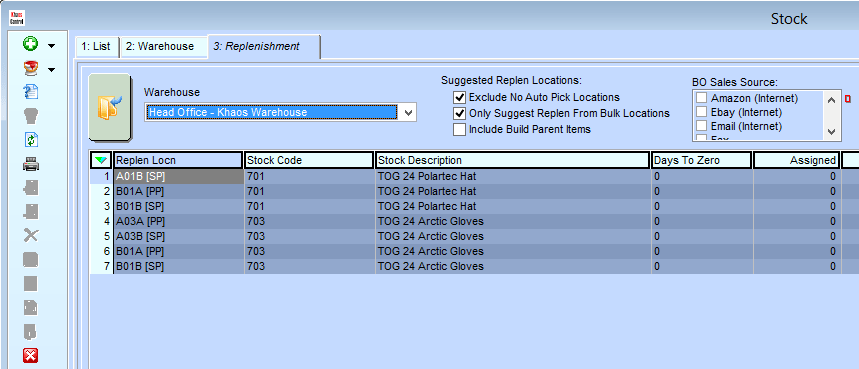This screenshot has width=859, height=369.
Task: Select B01A [PP] in row 6
Action: click(x=178, y=251)
